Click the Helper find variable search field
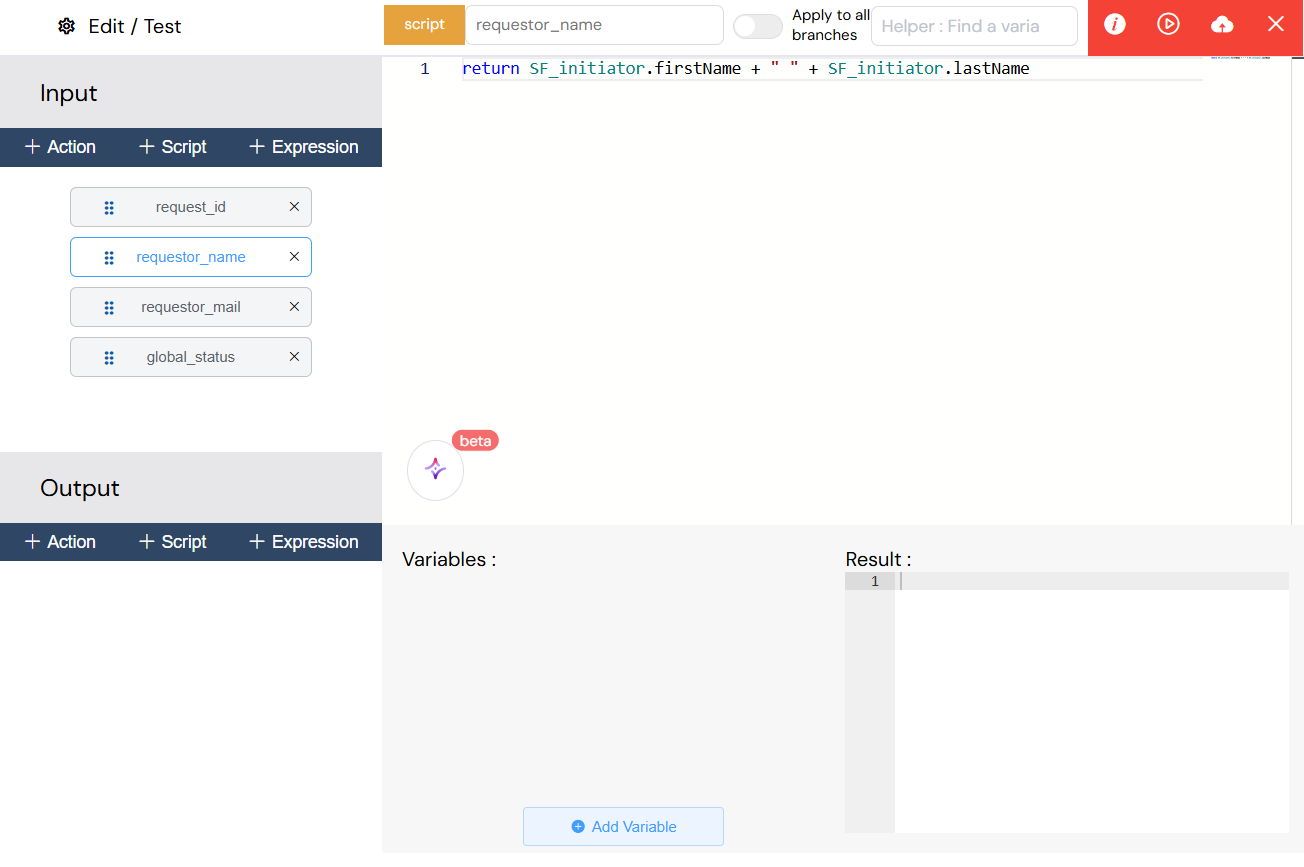This screenshot has width=1304, height=867. click(973, 26)
